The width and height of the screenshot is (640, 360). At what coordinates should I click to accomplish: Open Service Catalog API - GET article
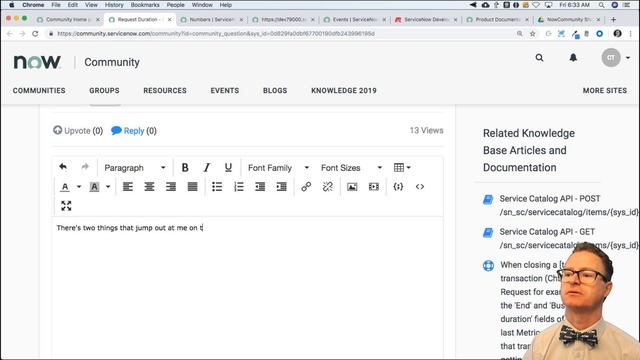(x=569, y=238)
